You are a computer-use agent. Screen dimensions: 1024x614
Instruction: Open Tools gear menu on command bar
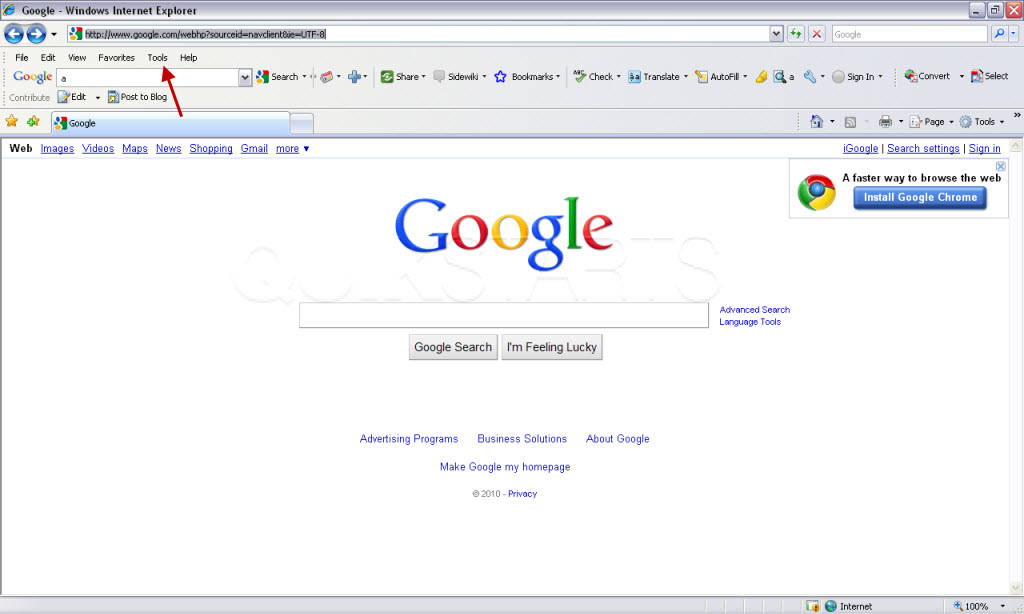point(982,121)
